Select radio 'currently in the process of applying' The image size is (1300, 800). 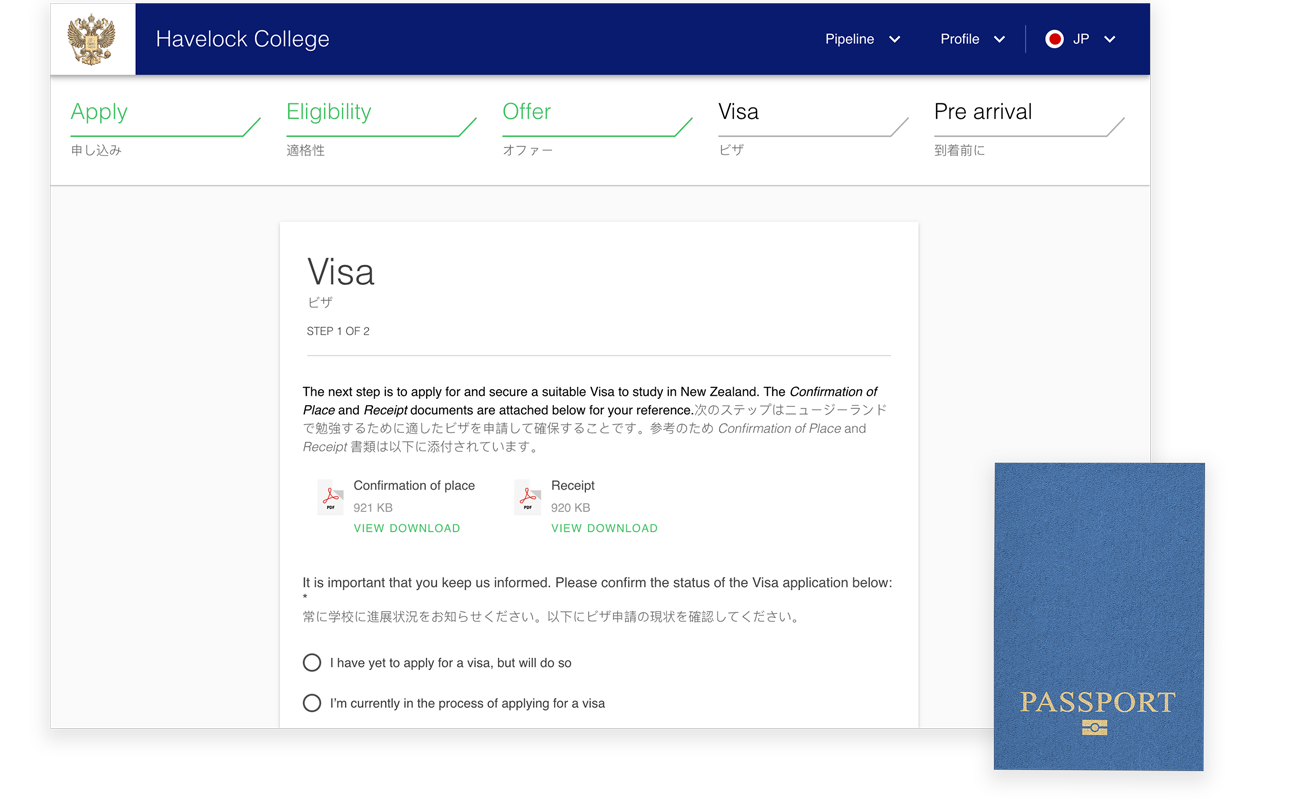[312, 703]
